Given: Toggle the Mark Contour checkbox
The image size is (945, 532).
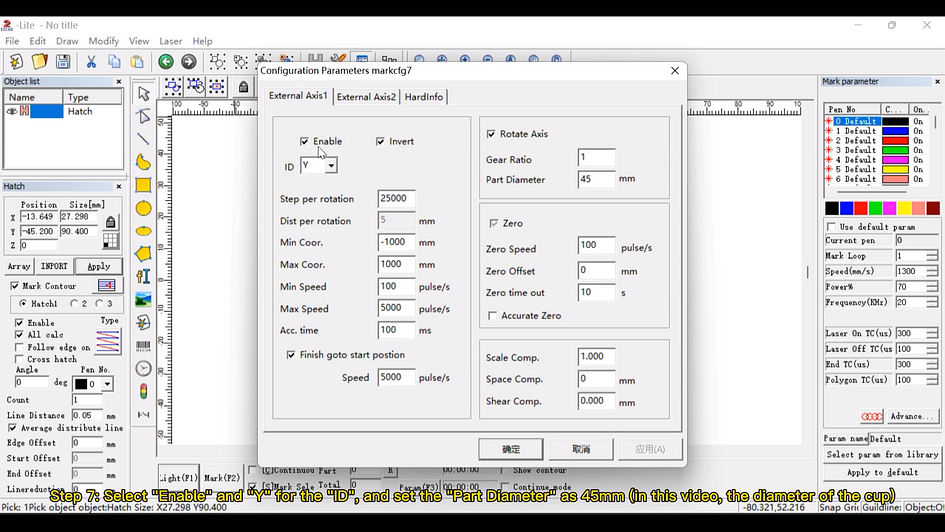Looking at the screenshot, I should pos(14,286).
